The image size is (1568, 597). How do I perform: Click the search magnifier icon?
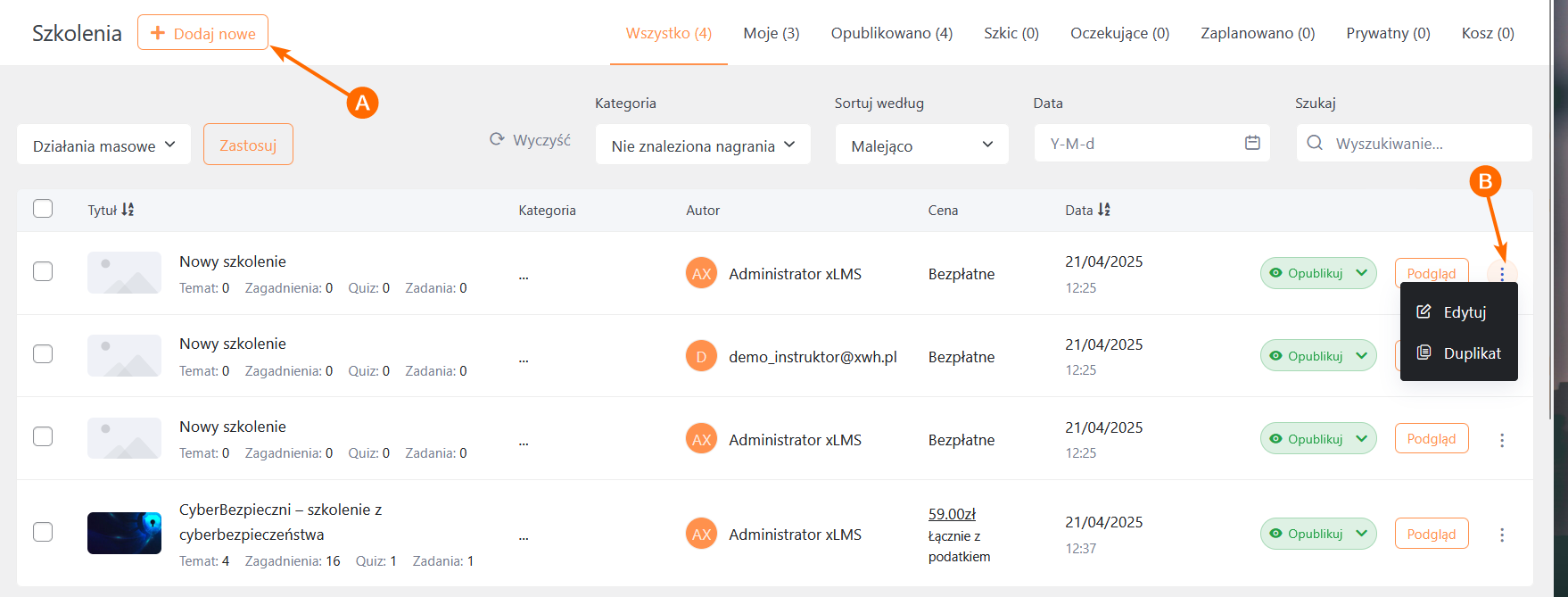click(1315, 143)
